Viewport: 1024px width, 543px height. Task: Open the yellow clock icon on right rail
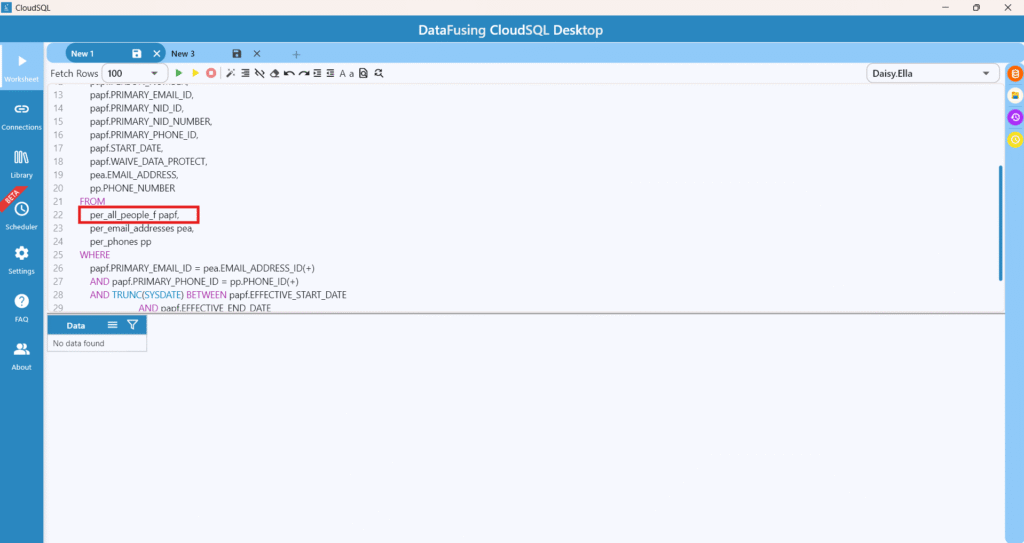1015,139
